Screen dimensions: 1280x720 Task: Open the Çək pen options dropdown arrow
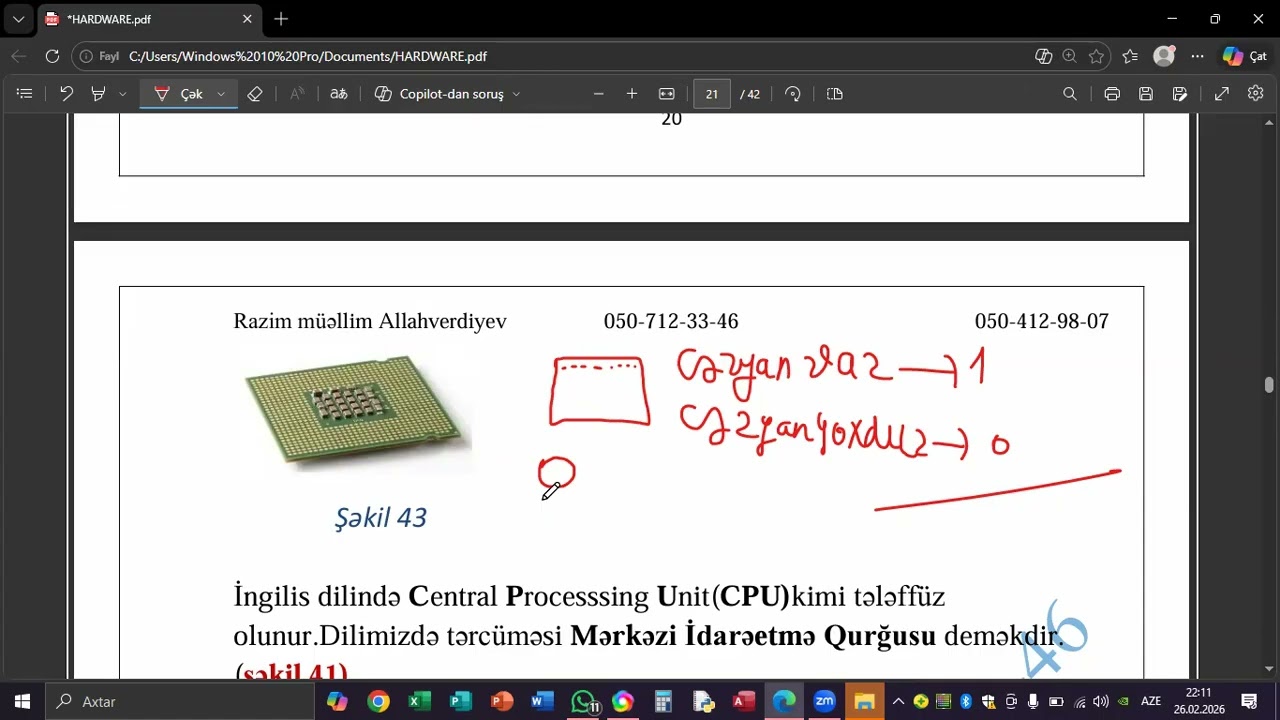coord(221,94)
